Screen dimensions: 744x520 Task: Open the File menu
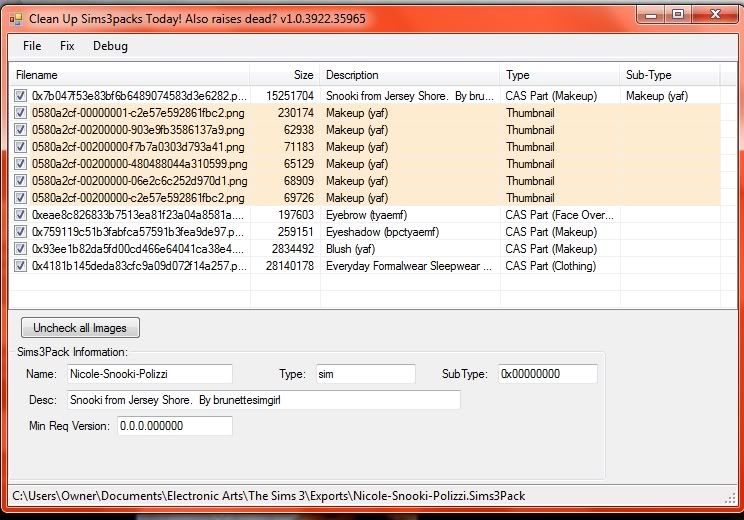32,46
